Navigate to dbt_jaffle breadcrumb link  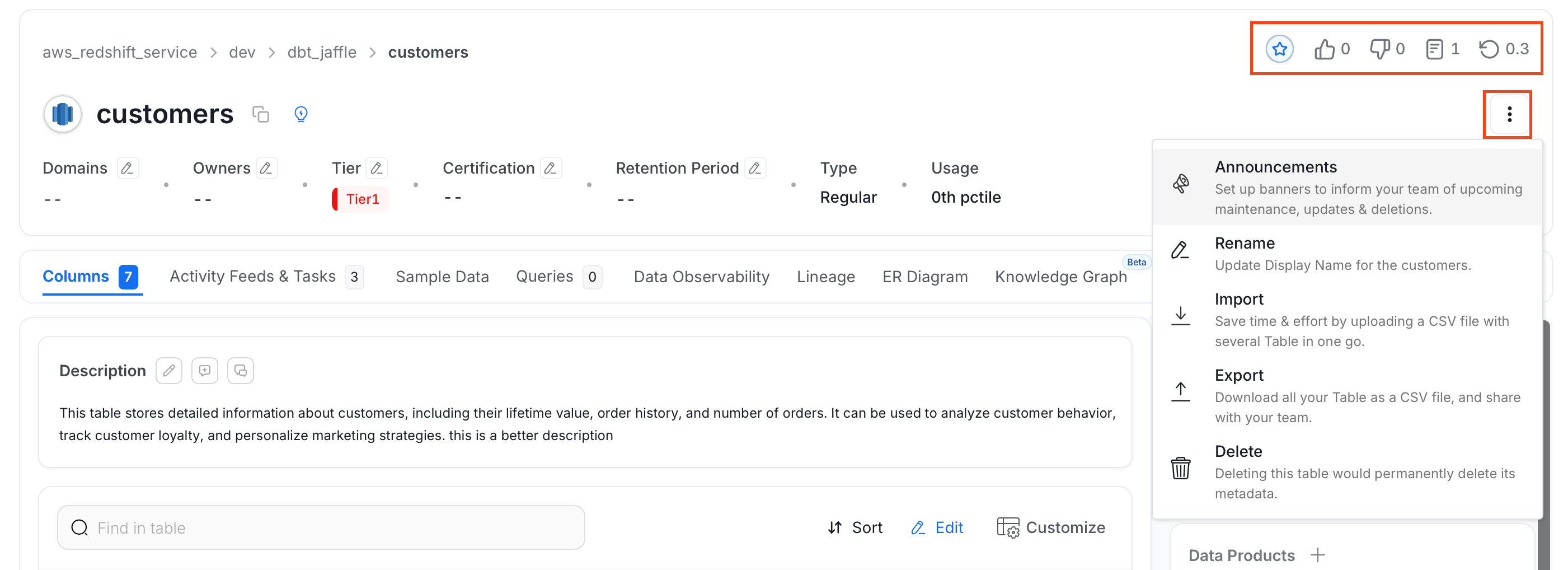coord(321,53)
